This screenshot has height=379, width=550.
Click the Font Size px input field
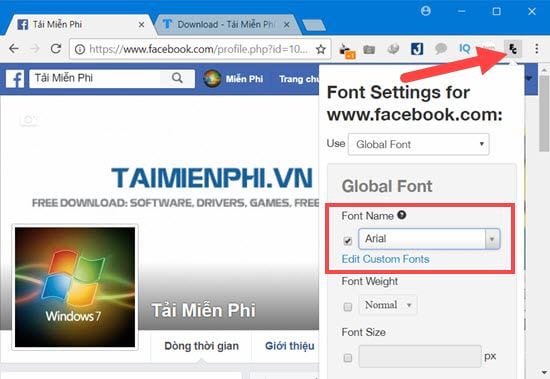(420, 356)
